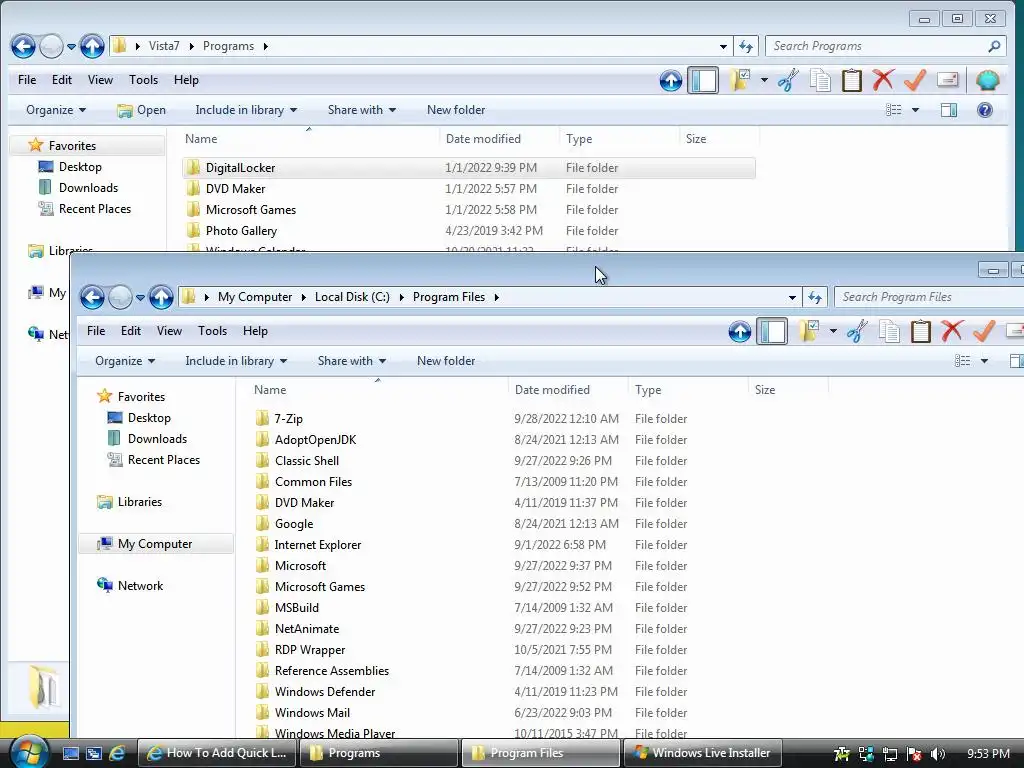The image size is (1024, 768).
Task: Click Search Program Files field
Action: pos(929,297)
